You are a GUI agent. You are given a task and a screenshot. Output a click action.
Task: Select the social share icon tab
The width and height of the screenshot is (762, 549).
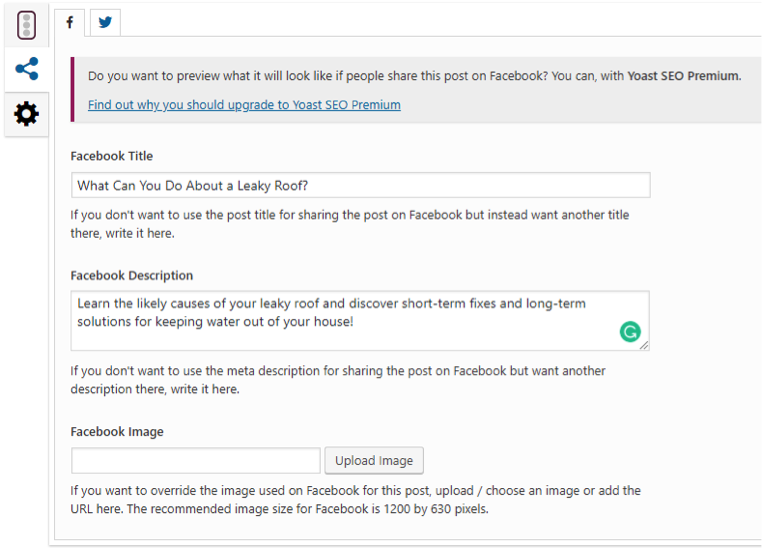tap(27, 69)
